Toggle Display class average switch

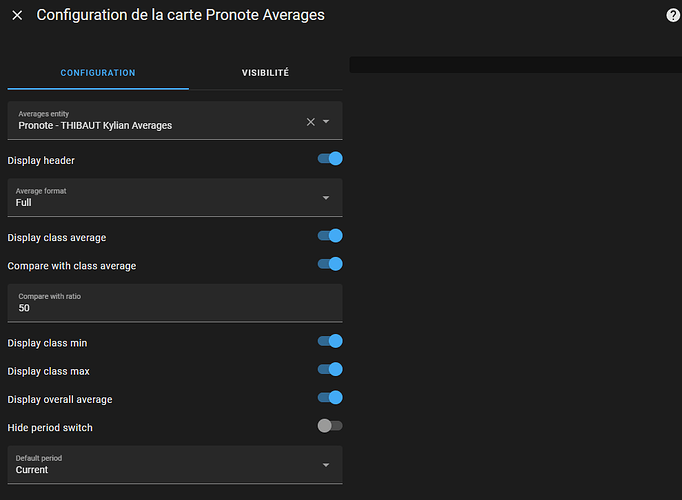point(330,236)
